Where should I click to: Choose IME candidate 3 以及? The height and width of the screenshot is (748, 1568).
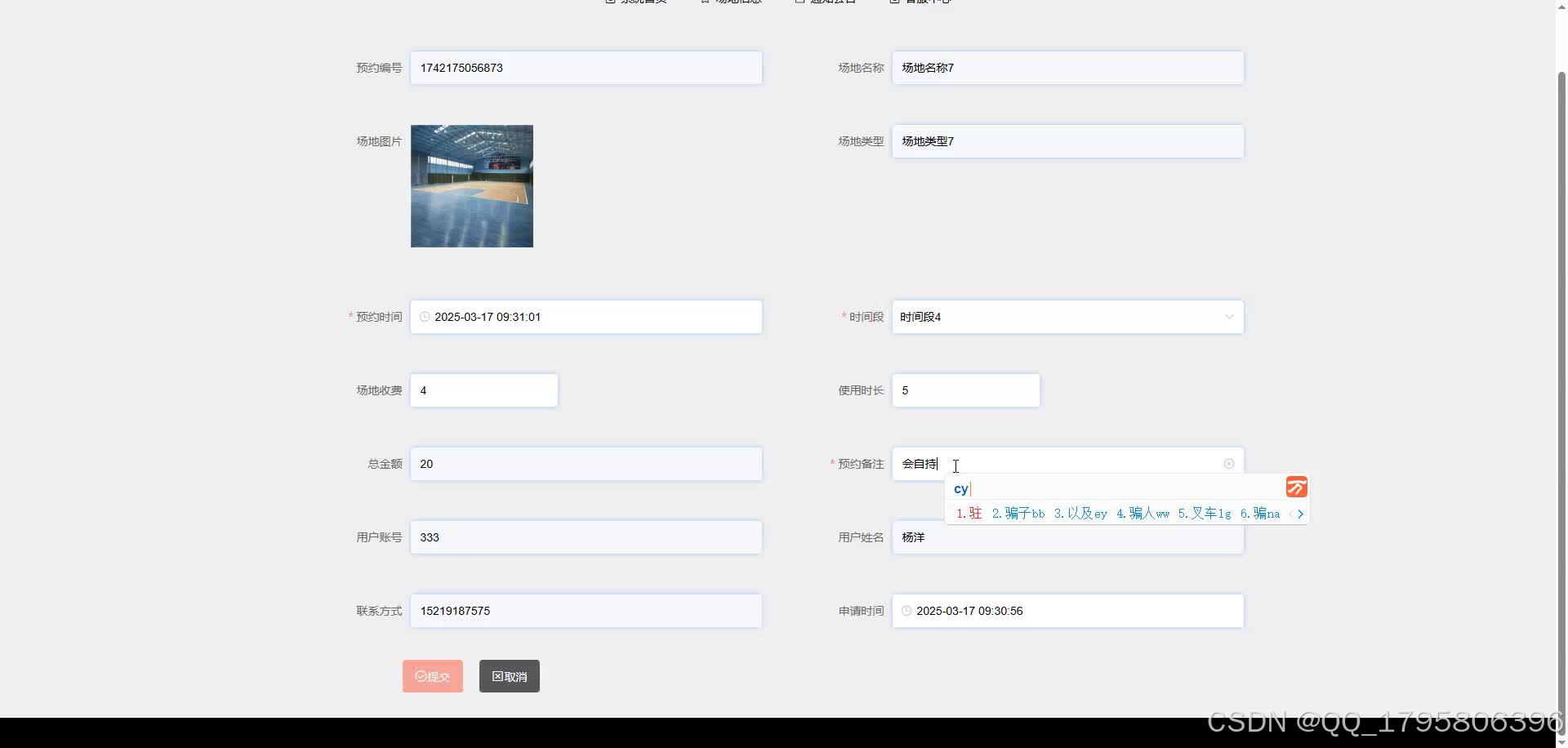click(x=1080, y=514)
